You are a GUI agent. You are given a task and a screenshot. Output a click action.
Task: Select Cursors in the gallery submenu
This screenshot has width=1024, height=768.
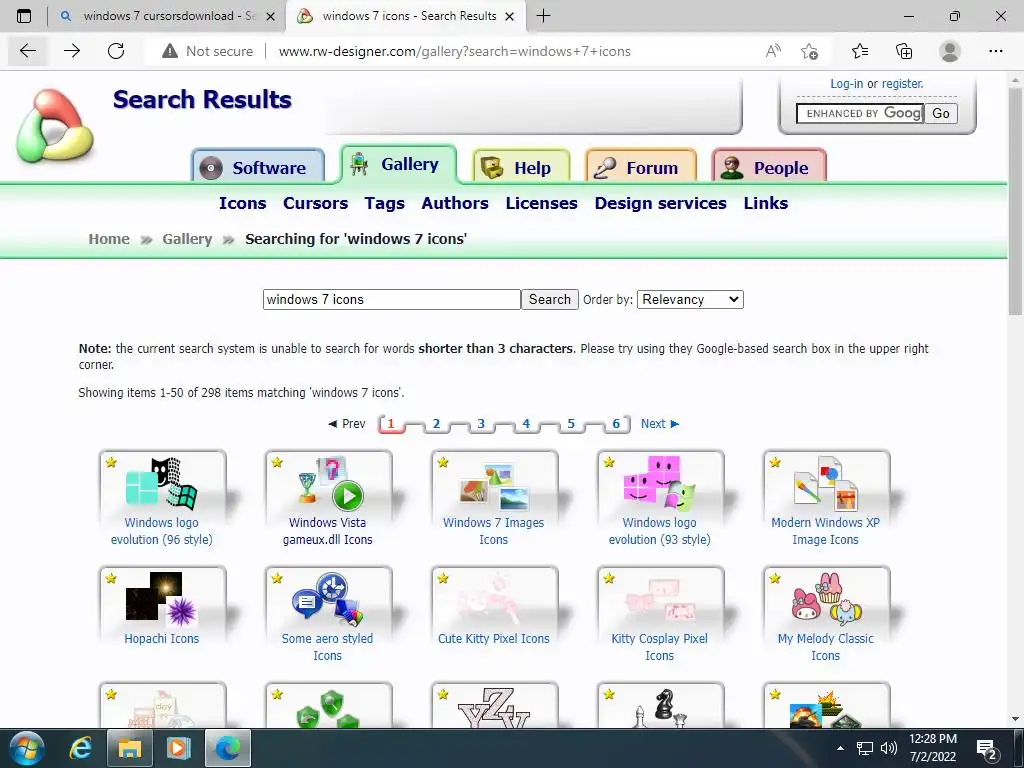pos(315,203)
